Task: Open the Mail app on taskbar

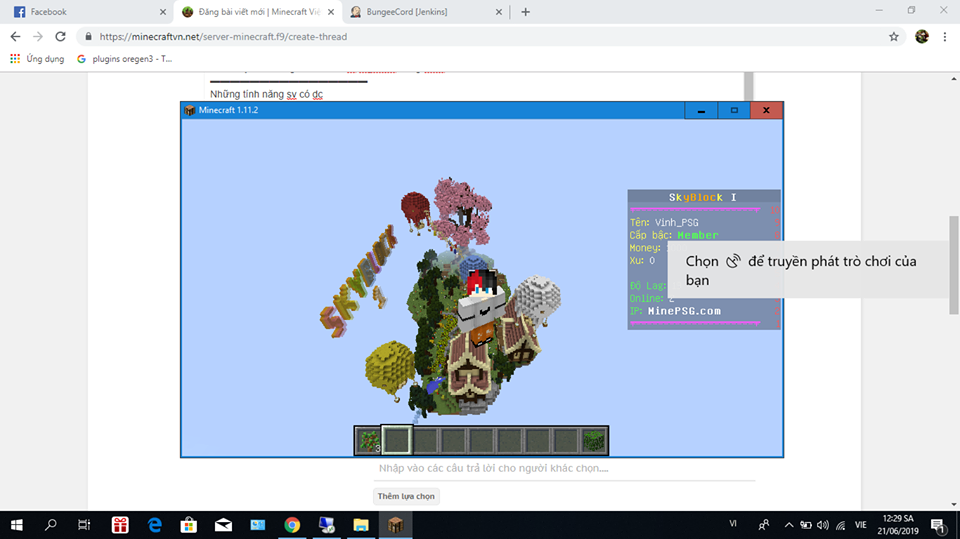Action: (x=223, y=525)
